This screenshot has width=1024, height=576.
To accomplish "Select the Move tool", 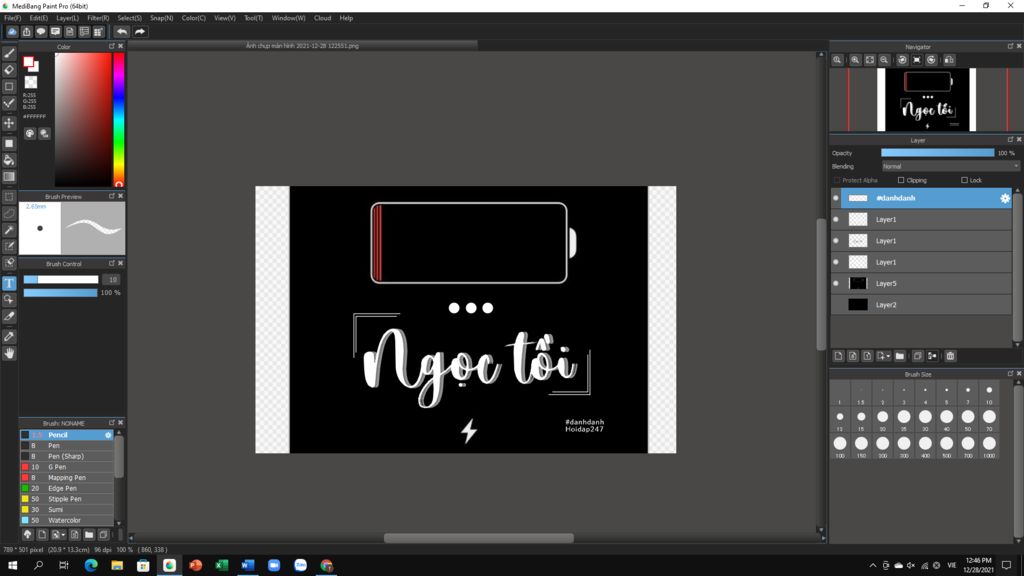I will point(9,123).
